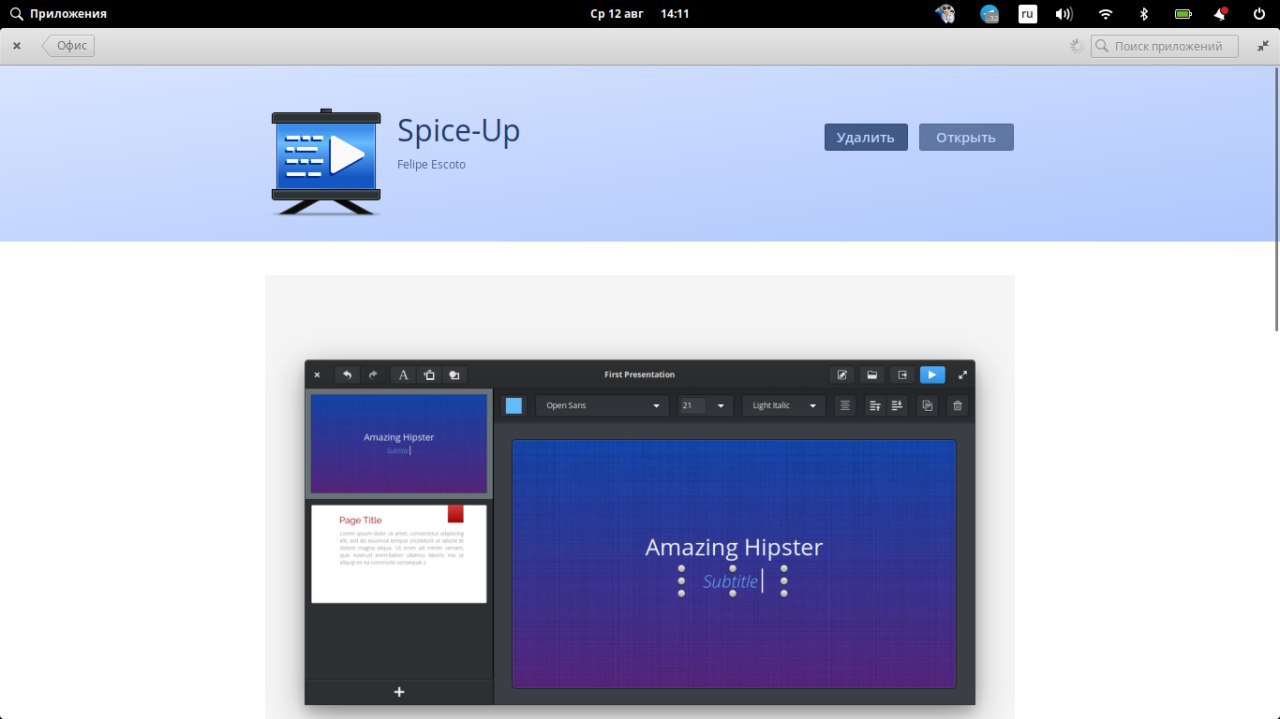Click the blue text color swatch in preview
This screenshot has height=719, width=1280.
[x=514, y=405]
